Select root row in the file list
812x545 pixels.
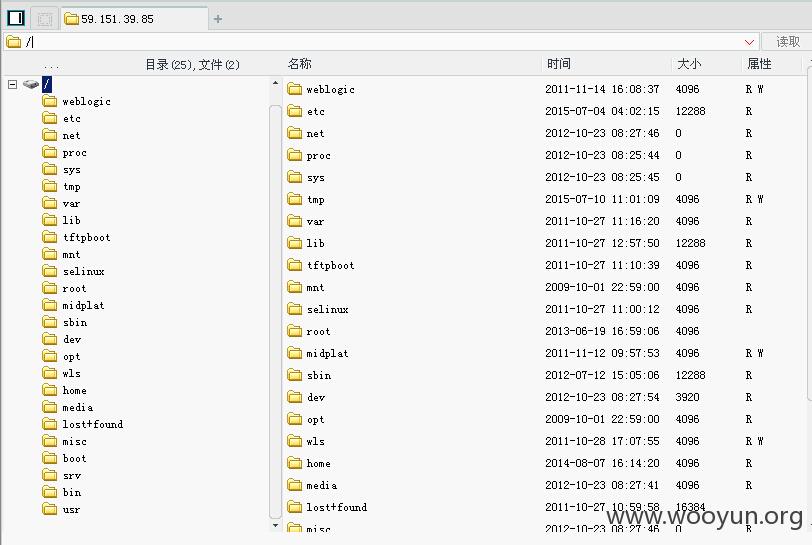544,332
